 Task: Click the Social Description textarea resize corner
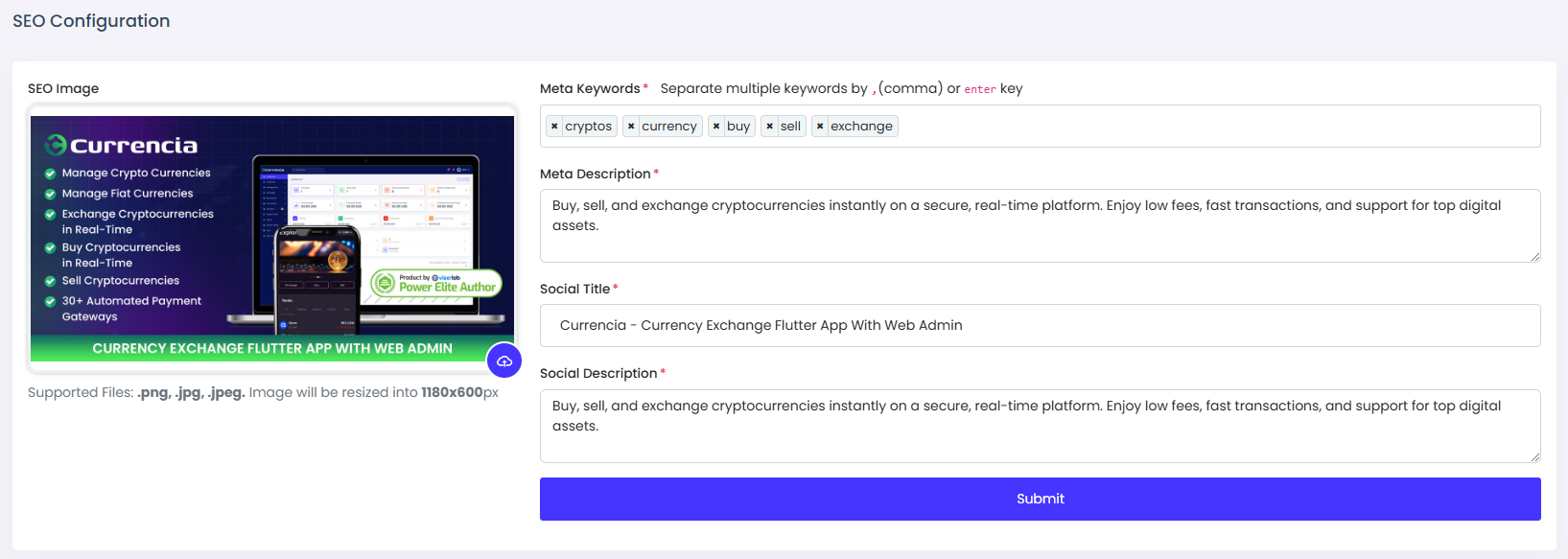1534,457
